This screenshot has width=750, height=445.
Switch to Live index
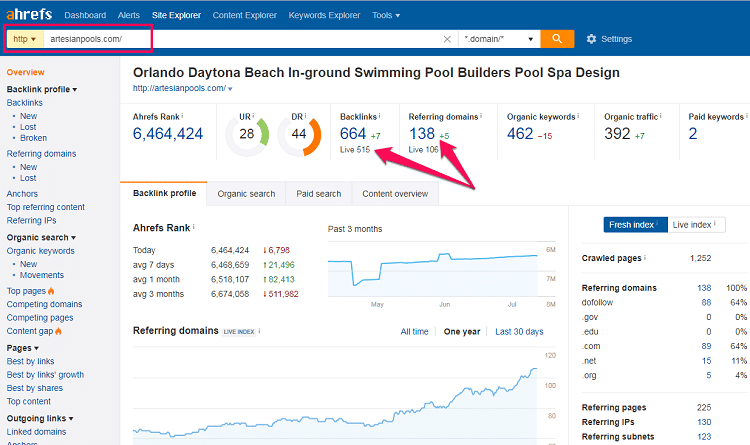(696, 225)
